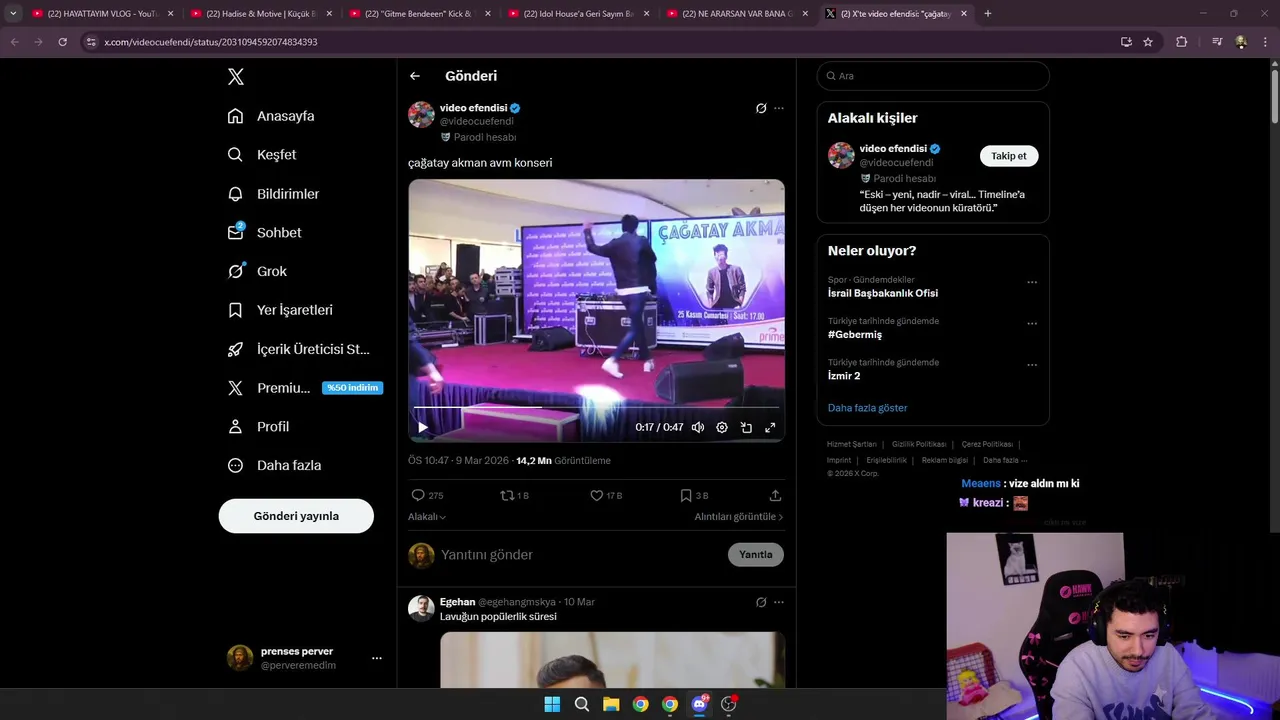Image resolution: width=1280 pixels, height=720 pixels.
Task: Click the X logo in the sidebar
Action: (x=235, y=77)
